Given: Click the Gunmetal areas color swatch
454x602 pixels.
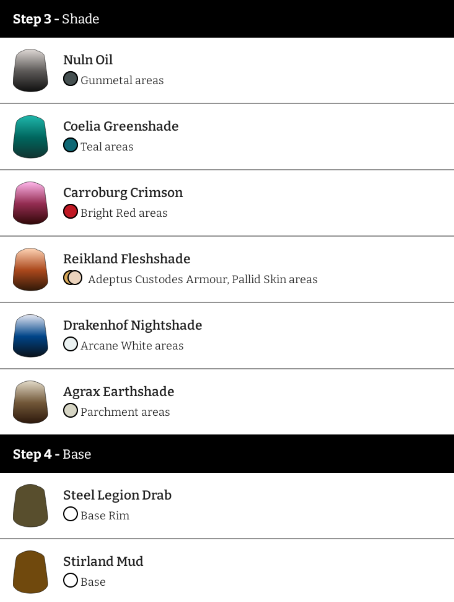Looking at the screenshot, I should pyautogui.click(x=71, y=79).
